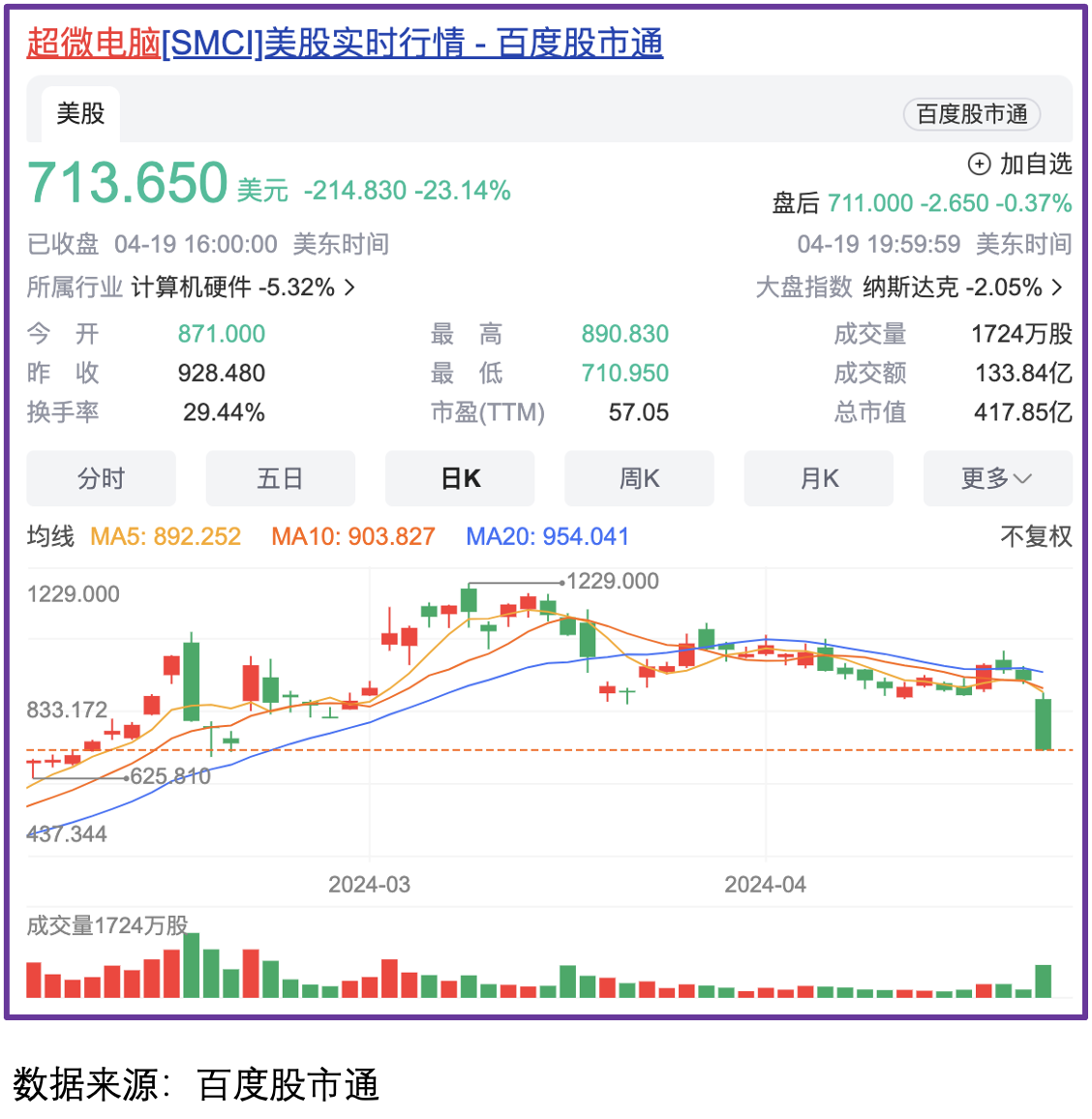This screenshot has height=1119, width=1092.
Task: Click the 成交额 value 133.84亿
Action: click(x=1024, y=373)
